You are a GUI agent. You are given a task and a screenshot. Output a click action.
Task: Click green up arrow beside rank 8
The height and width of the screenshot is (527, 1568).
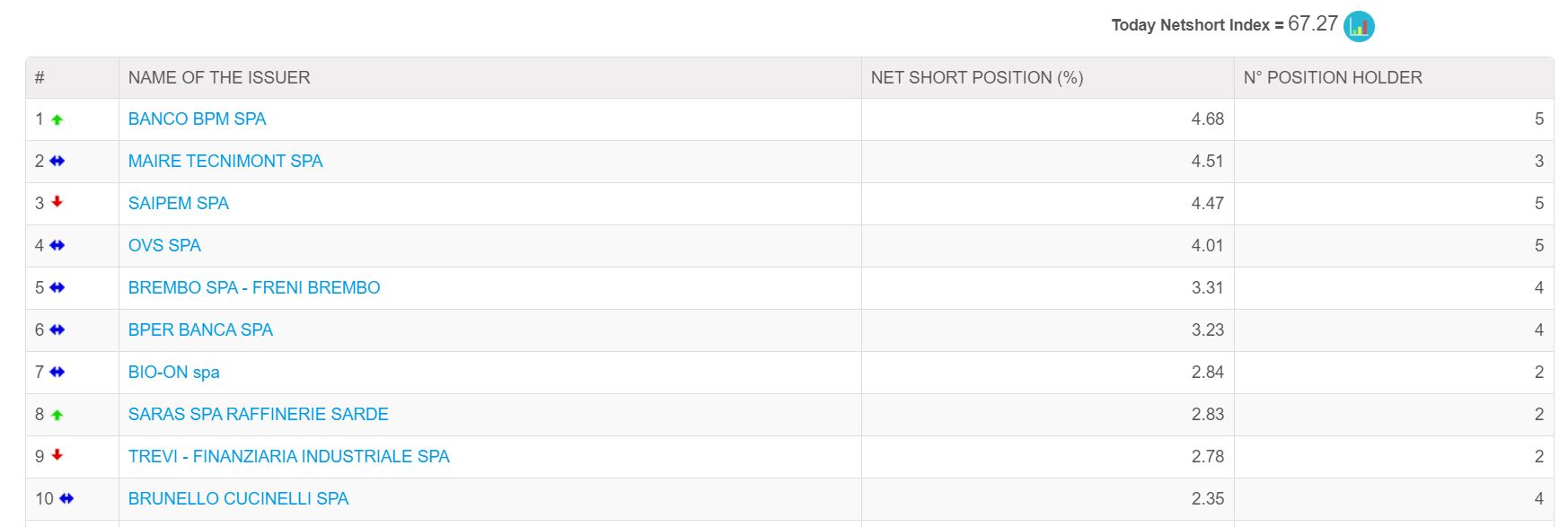57,415
